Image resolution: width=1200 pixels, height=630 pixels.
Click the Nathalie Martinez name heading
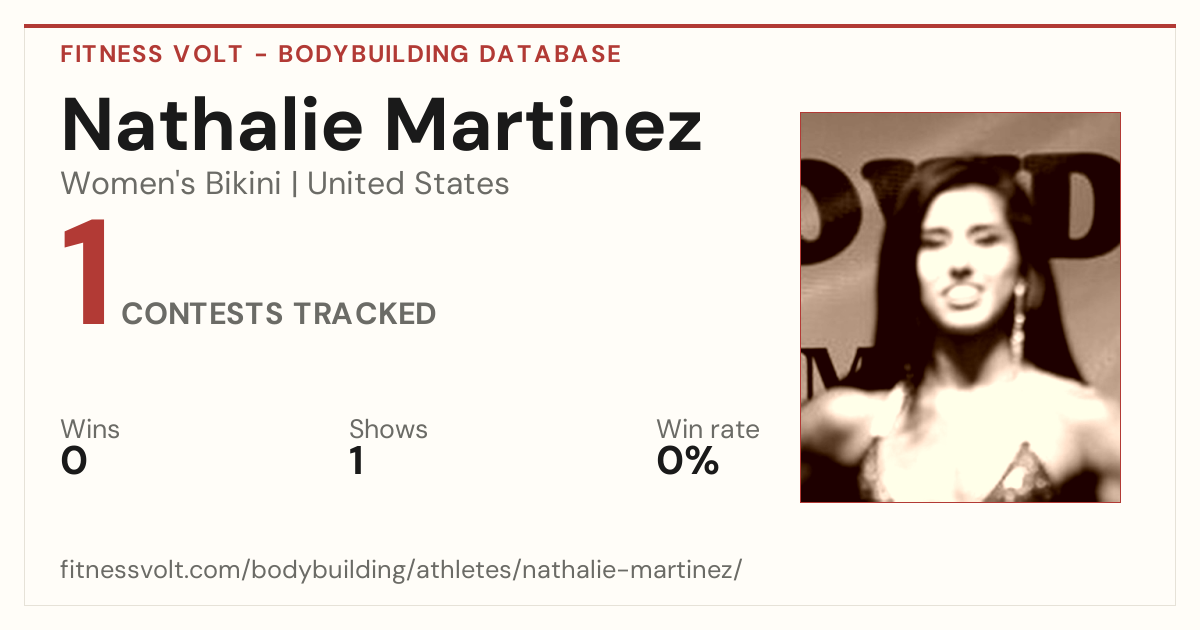pyautogui.click(x=381, y=124)
